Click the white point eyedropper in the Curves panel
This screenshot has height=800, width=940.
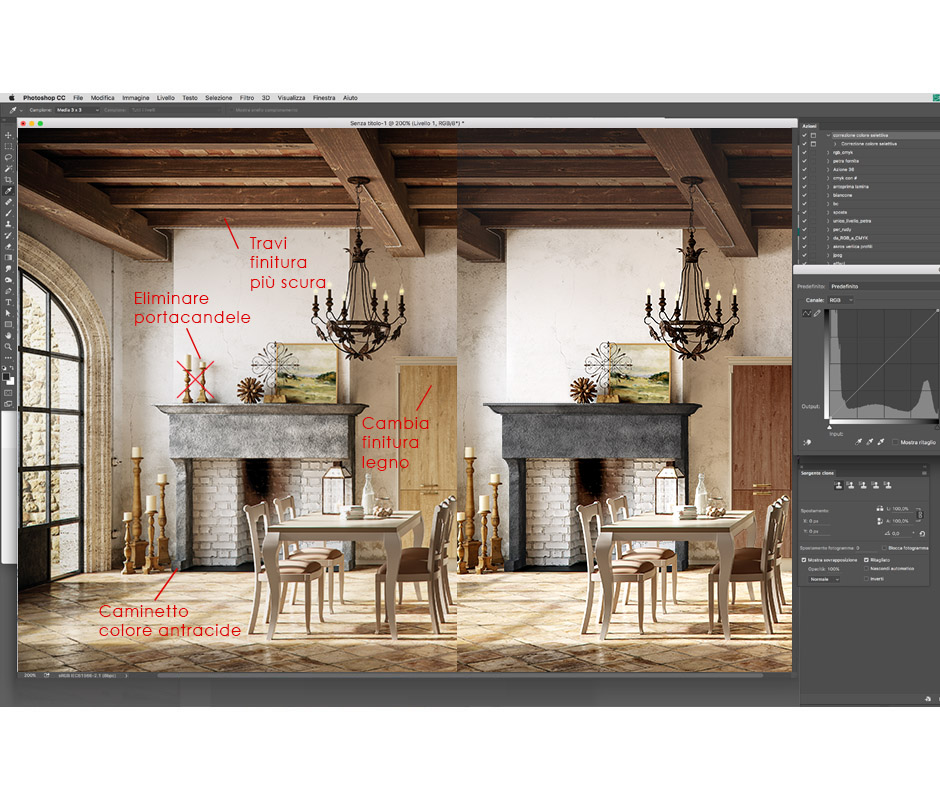point(881,441)
